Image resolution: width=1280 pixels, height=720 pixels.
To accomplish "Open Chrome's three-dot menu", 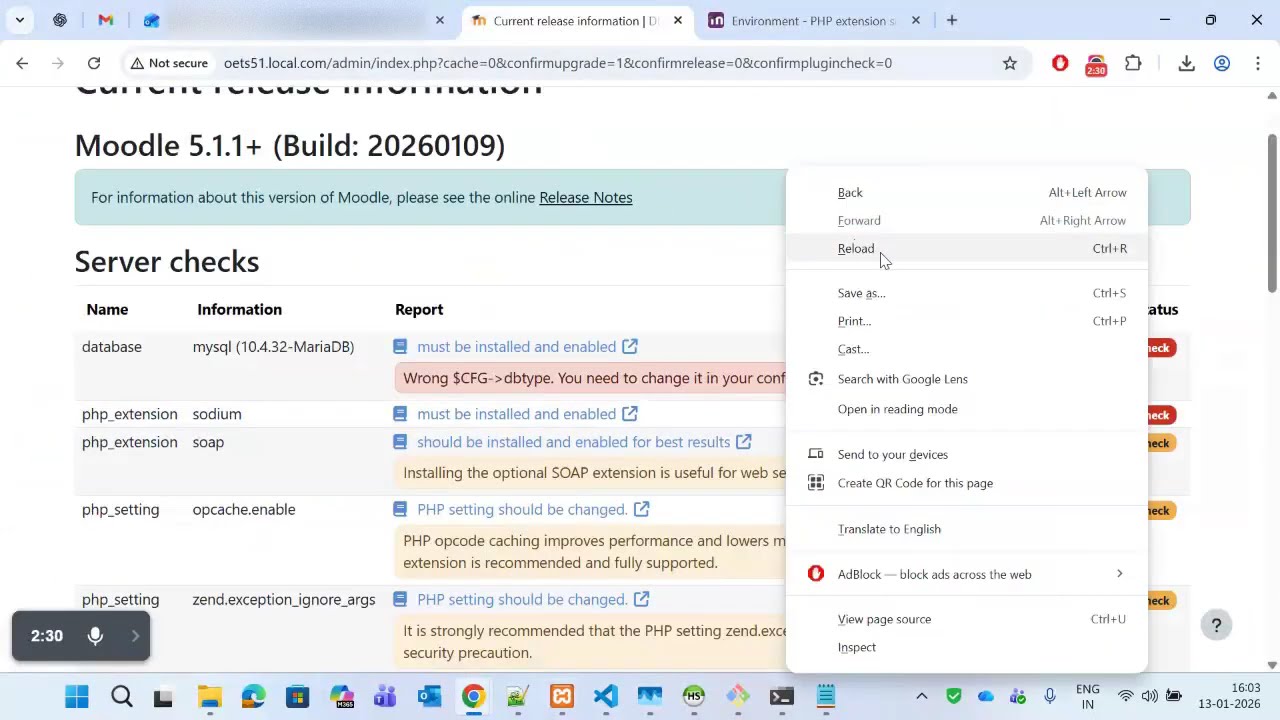I will click(x=1257, y=63).
